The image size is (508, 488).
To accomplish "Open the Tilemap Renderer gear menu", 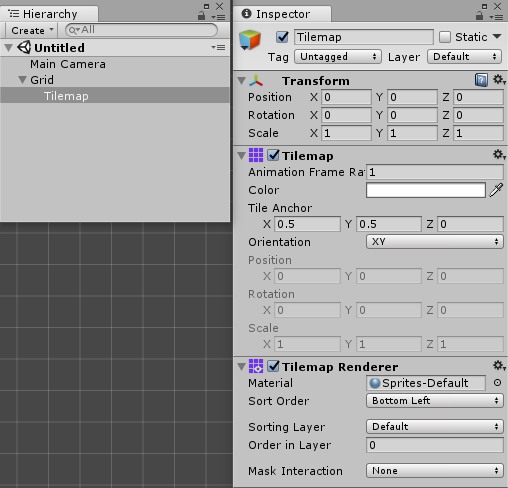I will click(499, 366).
